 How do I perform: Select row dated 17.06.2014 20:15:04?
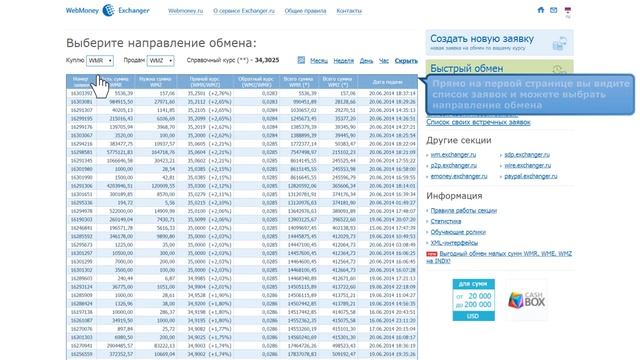[242, 329]
